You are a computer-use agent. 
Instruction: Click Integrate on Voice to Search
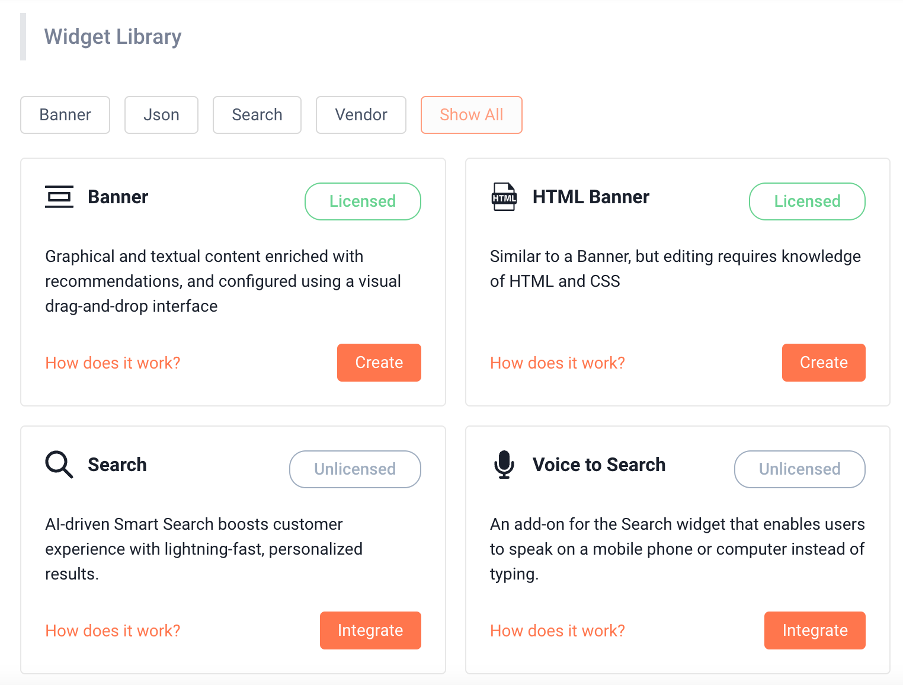[x=814, y=630]
